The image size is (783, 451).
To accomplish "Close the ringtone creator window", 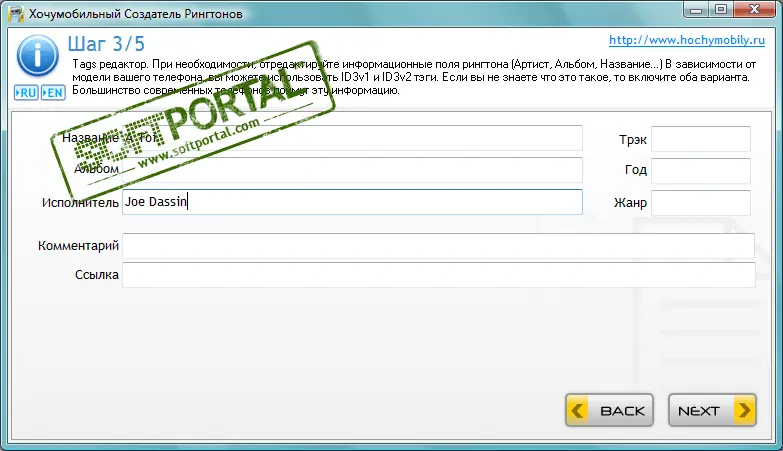I will pyautogui.click(x=755, y=9).
